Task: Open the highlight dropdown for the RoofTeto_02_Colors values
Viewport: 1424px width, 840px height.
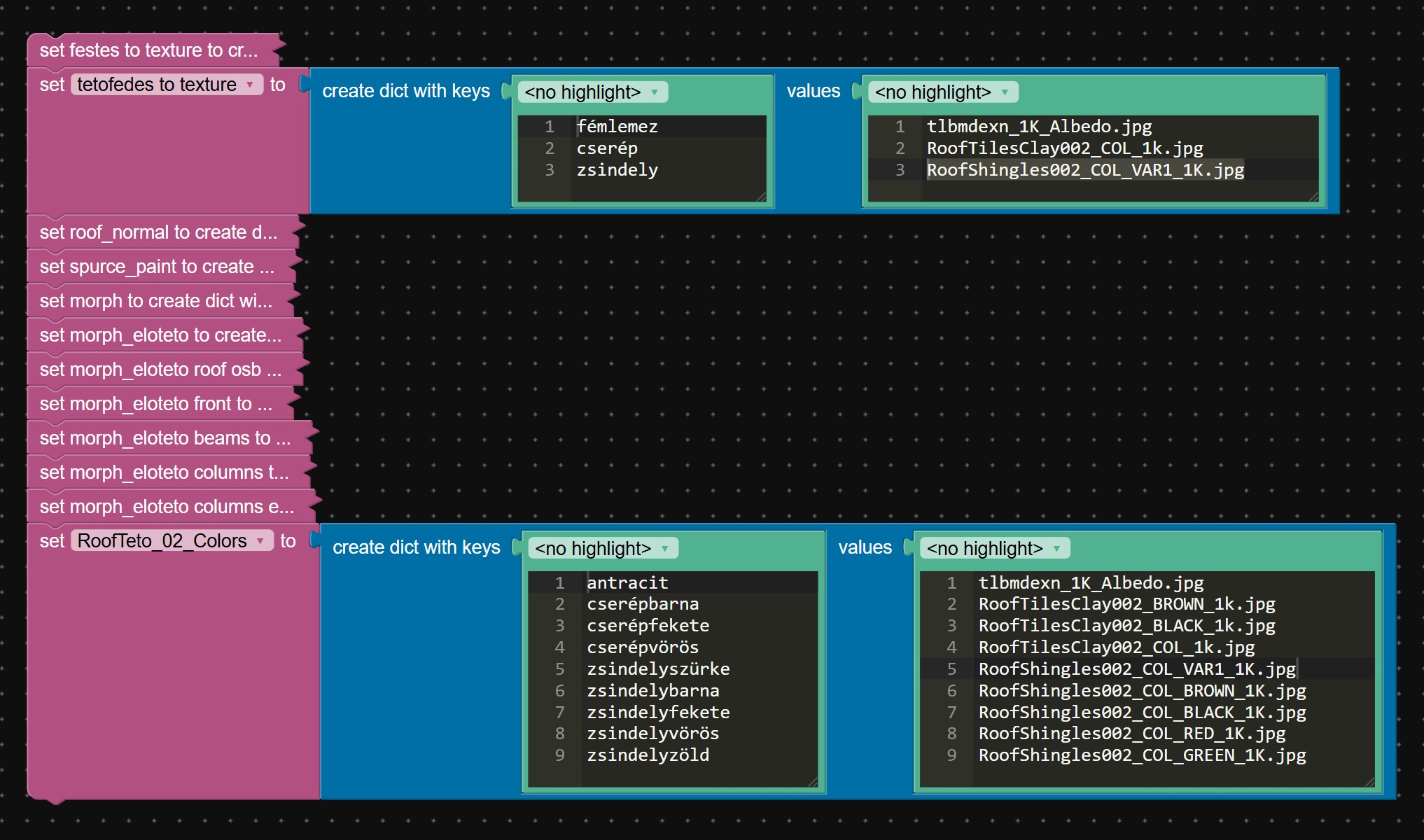Action: coord(995,548)
